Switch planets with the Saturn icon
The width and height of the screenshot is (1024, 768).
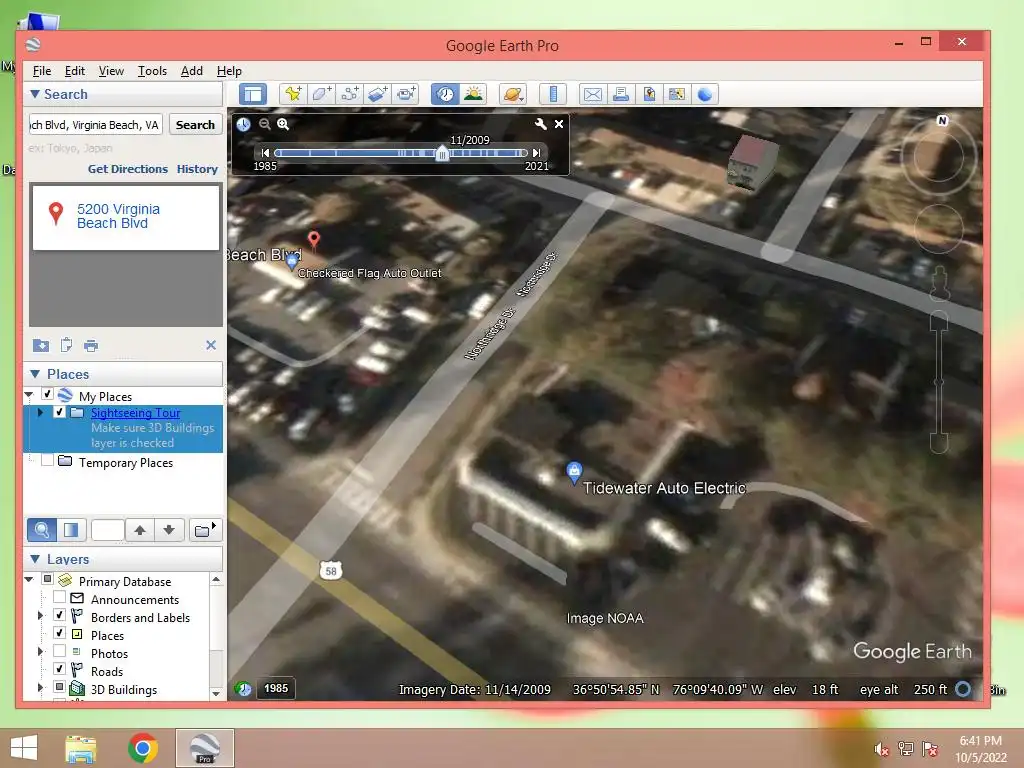click(x=513, y=94)
